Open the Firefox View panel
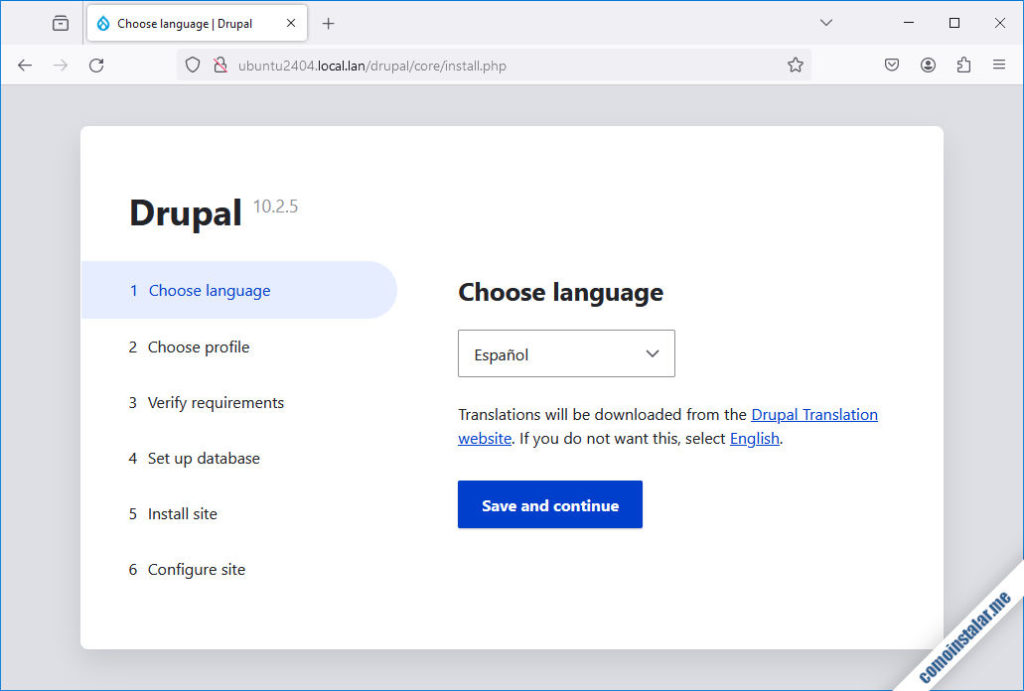The height and width of the screenshot is (691, 1024). tap(60, 22)
